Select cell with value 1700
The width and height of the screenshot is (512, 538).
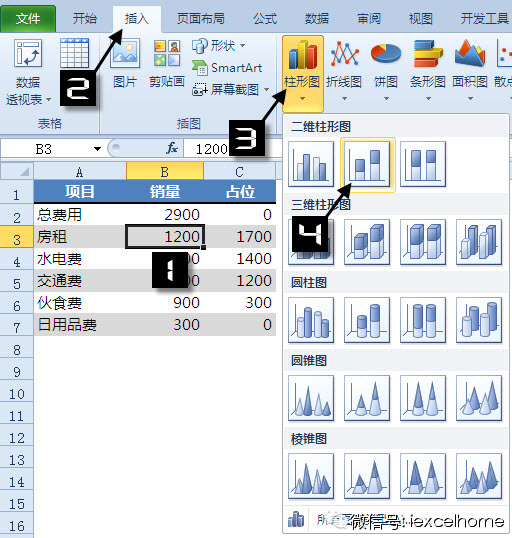click(x=240, y=237)
